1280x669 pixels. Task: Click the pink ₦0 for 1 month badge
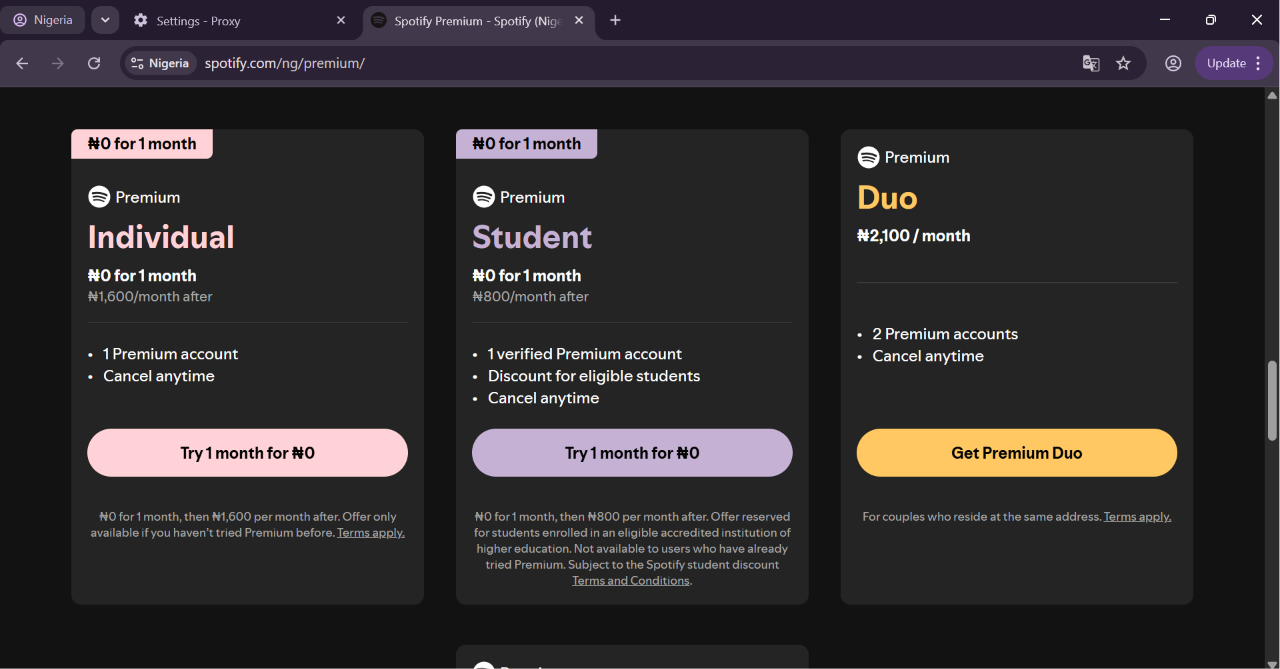click(142, 144)
